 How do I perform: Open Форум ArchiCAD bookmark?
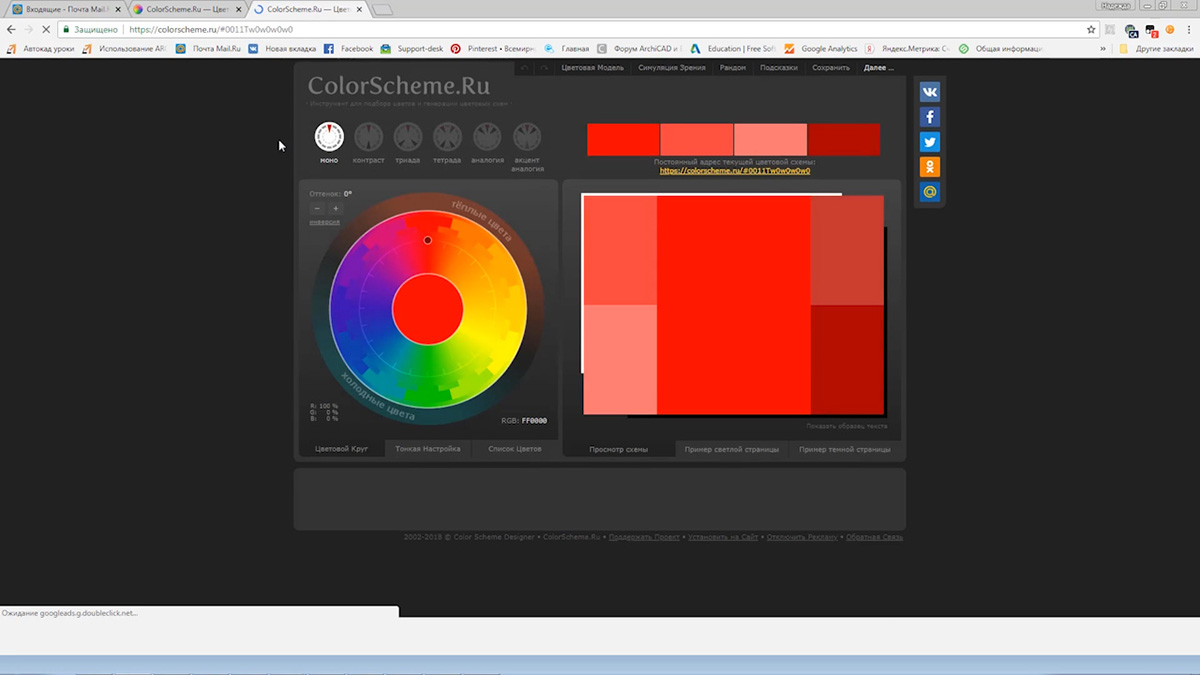(x=640, y=48)
